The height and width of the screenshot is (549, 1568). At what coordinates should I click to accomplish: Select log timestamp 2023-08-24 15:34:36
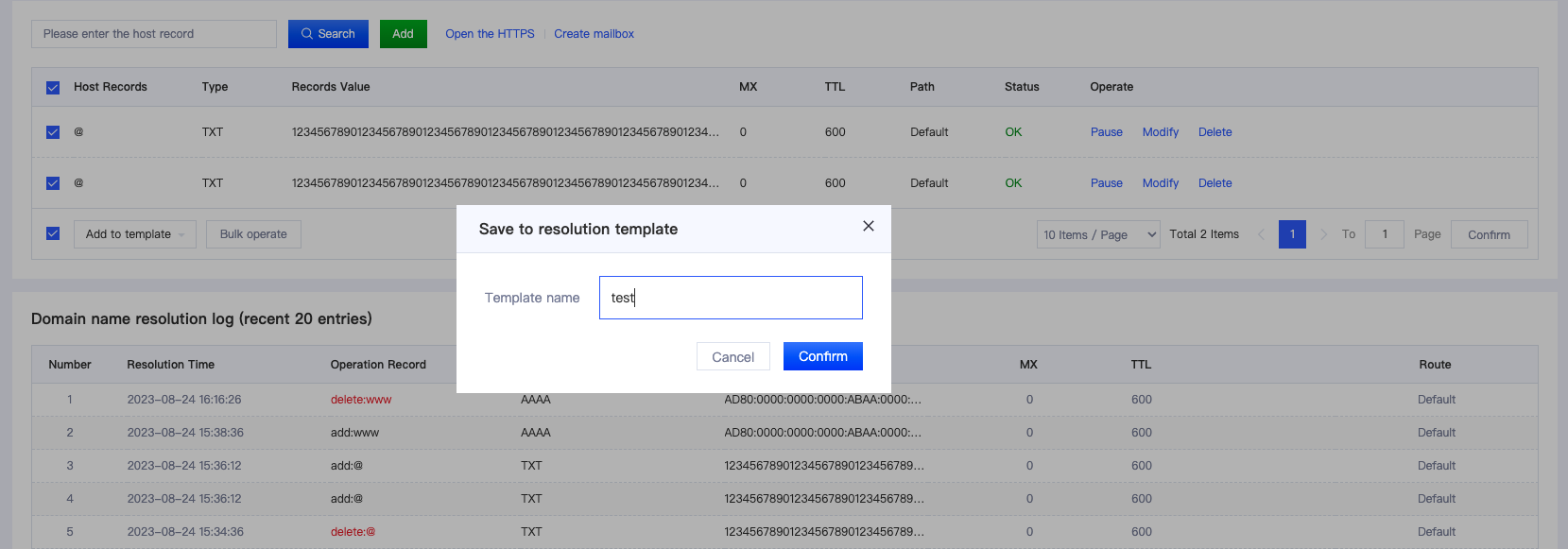pyautogui.click(x=185, y=532)
